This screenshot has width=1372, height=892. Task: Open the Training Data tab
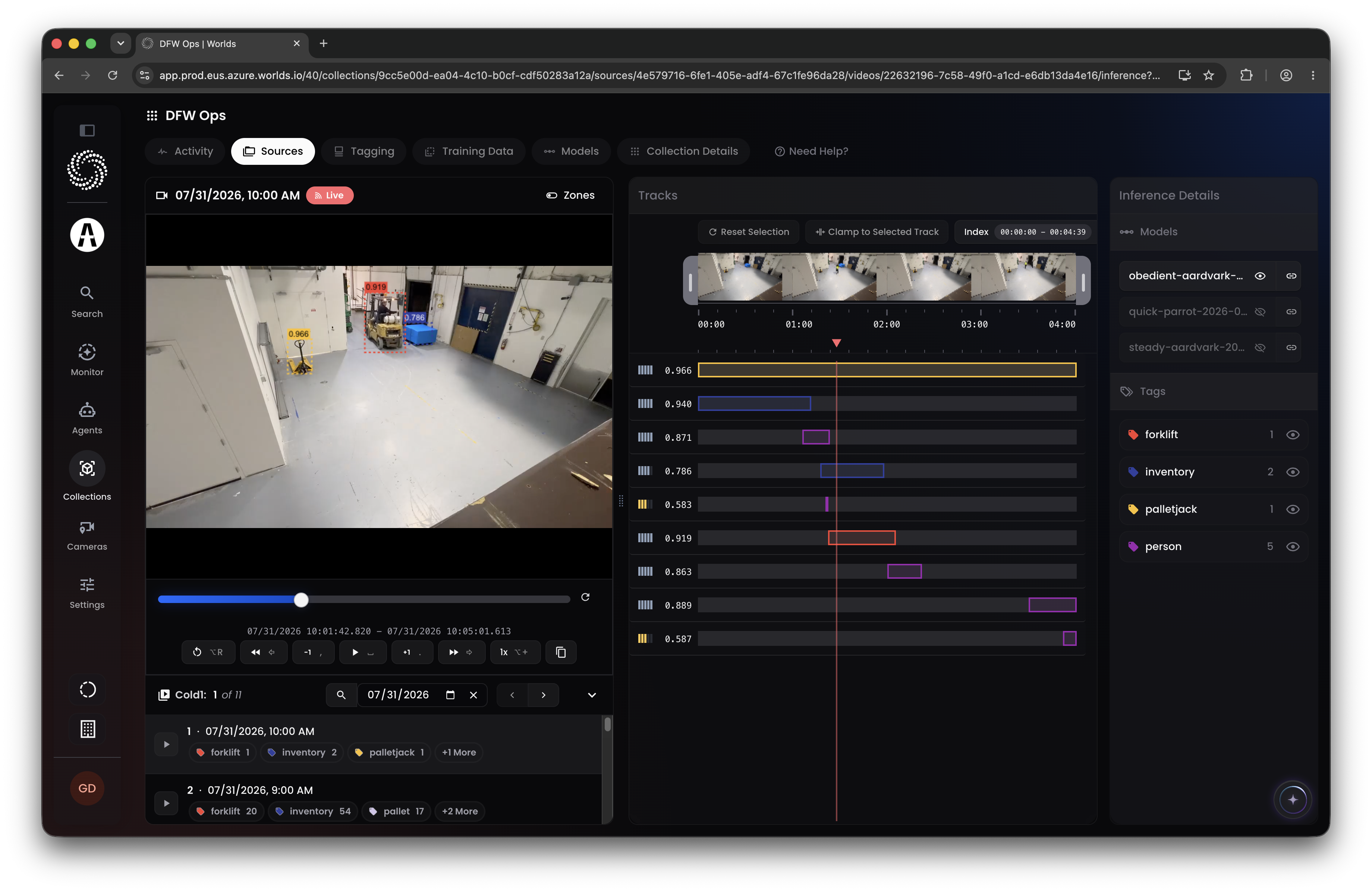[469, 151]
